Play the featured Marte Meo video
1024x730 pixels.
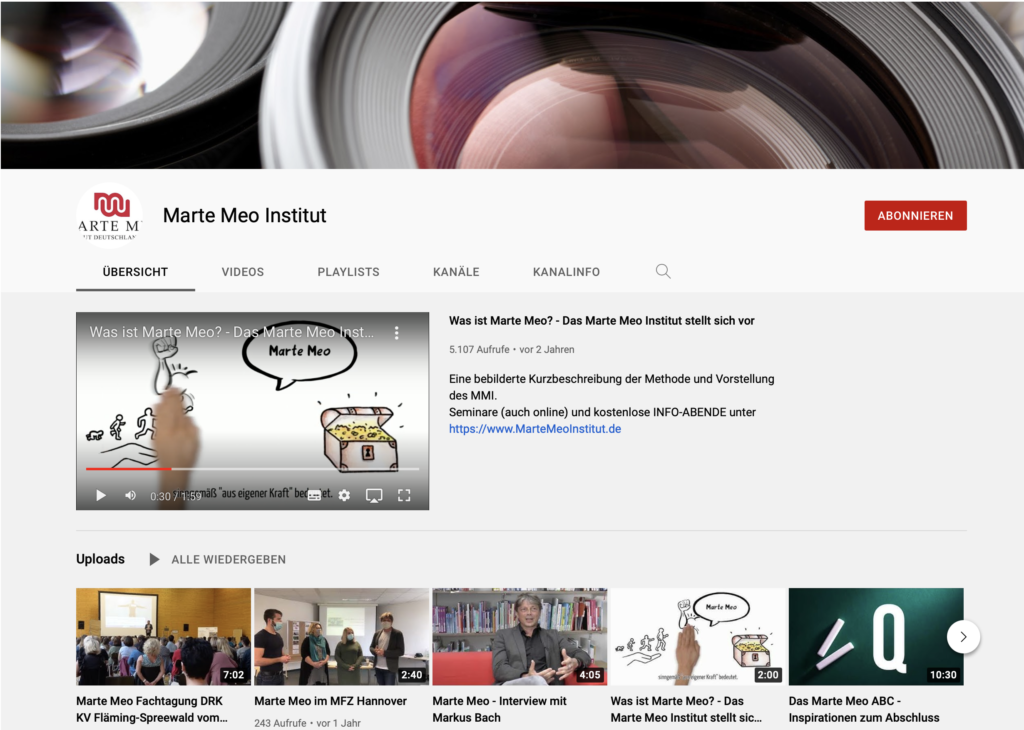101,496
